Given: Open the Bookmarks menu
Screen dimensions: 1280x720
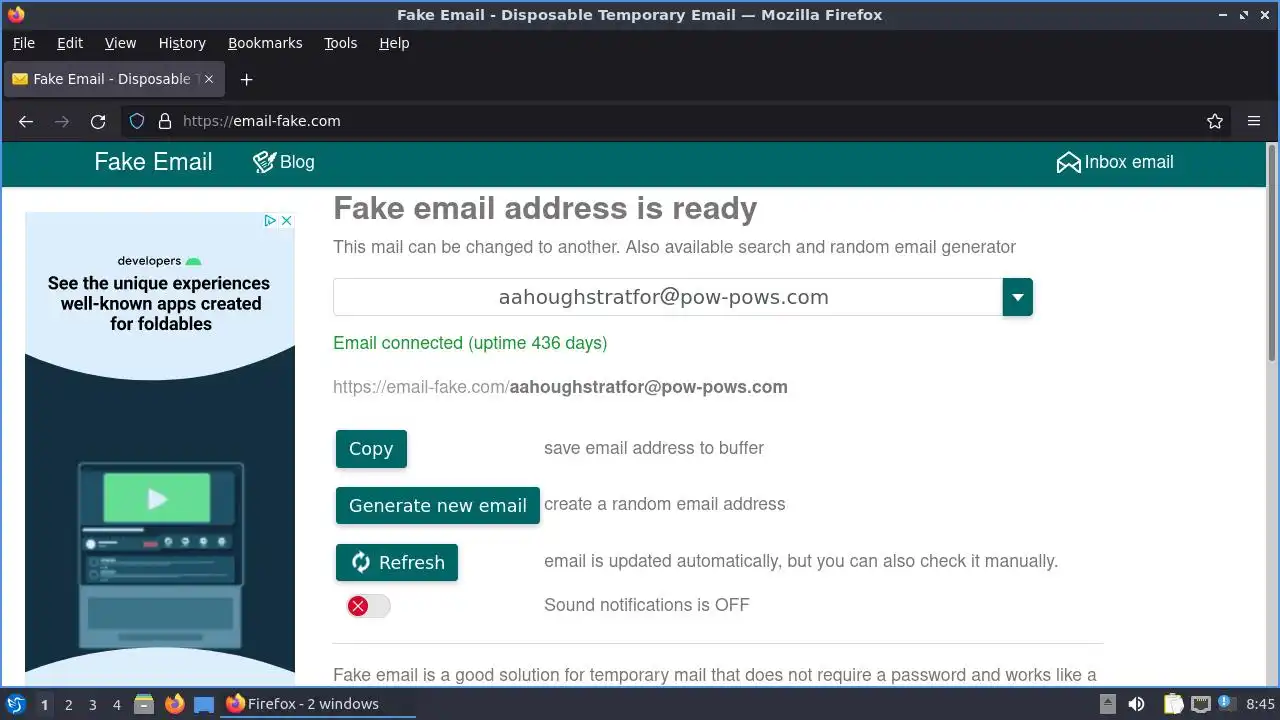Looking at the screenshot, I should point(265,43).
